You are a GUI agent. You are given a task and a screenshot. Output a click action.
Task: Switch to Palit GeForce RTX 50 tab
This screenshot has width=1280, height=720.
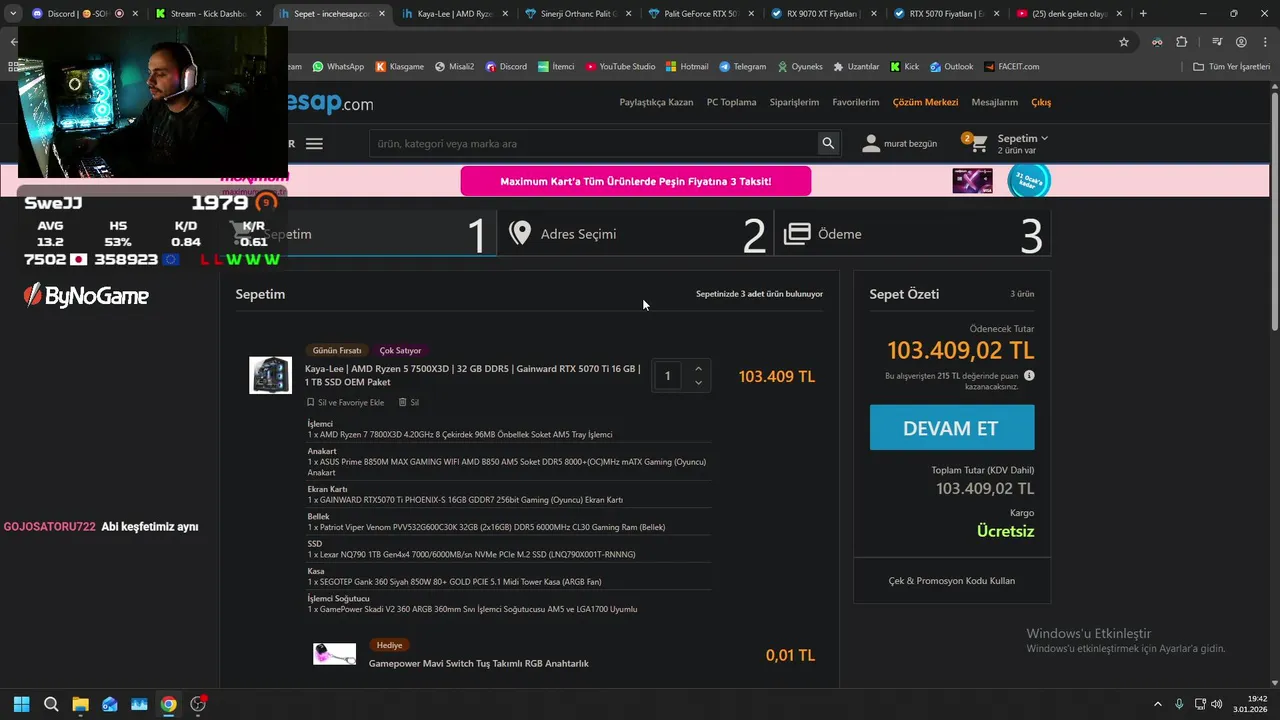(x=702, y=14)
